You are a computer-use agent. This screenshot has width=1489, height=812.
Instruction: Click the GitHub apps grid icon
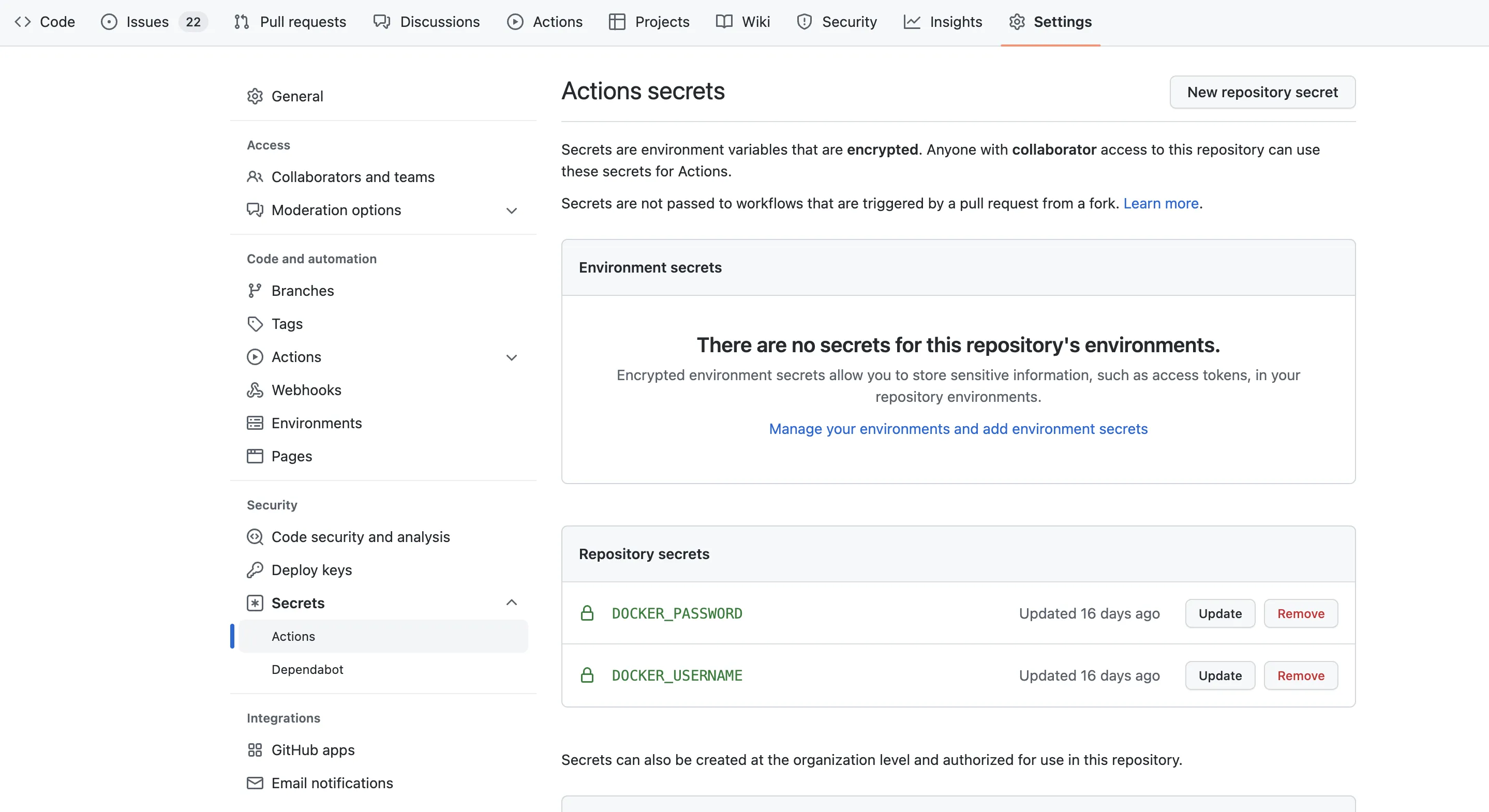[255, 750]
